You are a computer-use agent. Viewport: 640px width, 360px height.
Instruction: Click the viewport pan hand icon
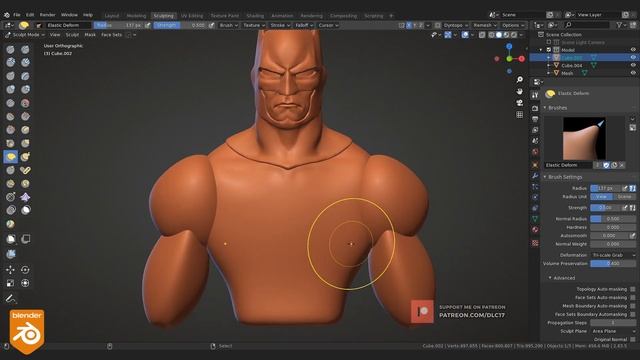coord(520,91)
